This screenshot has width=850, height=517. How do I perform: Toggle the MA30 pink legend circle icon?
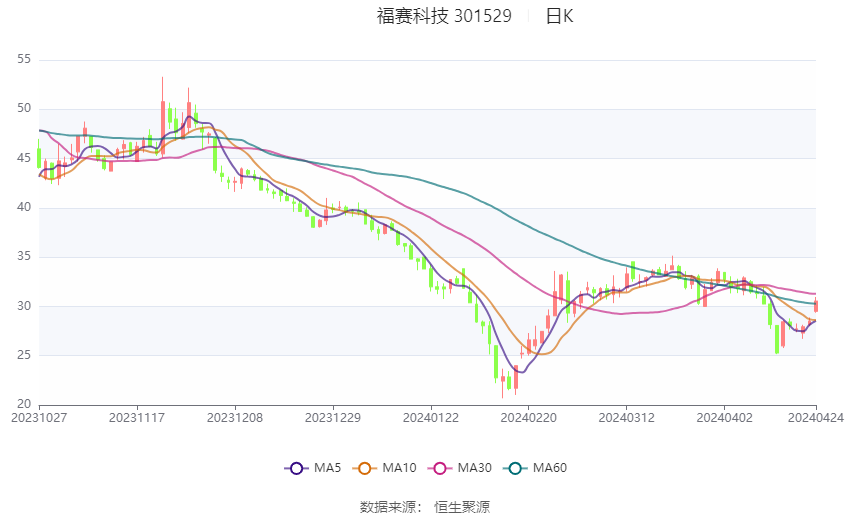tap(440, 468)
